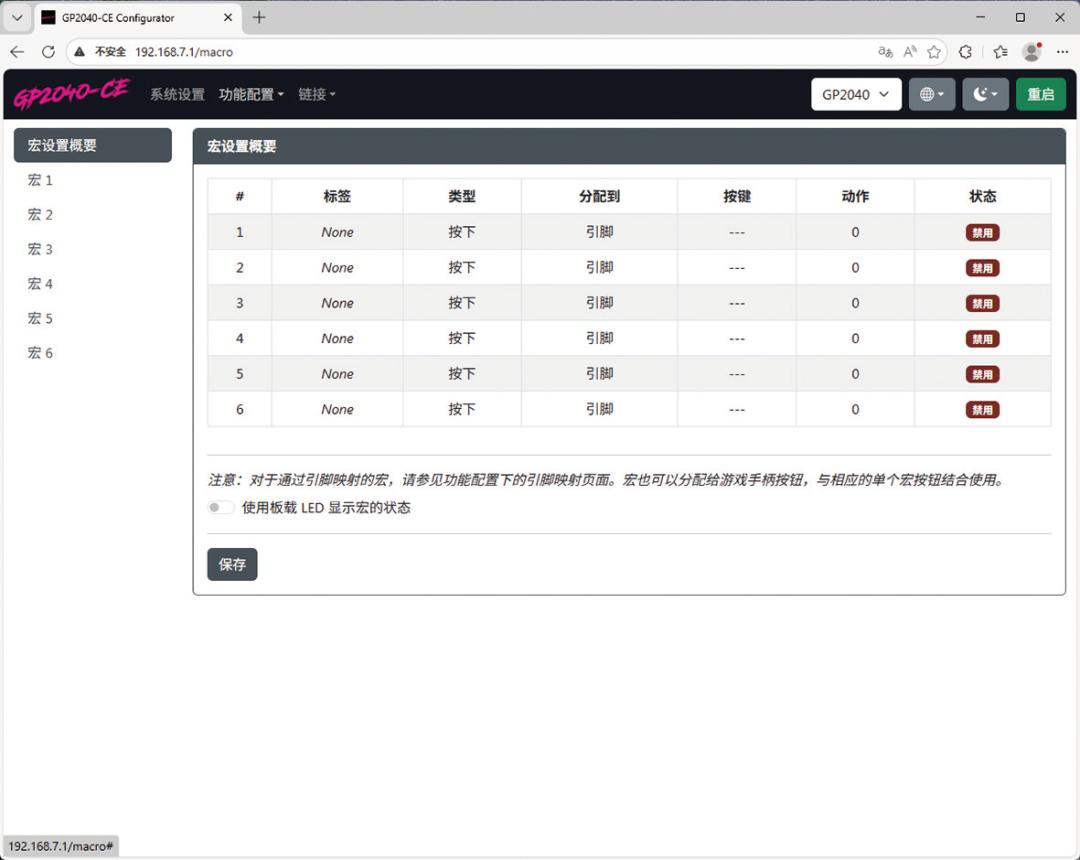The image size is (1080, 860).
Task: Open the dark mode moon dropdown
Action: click(x=985, y=94)
